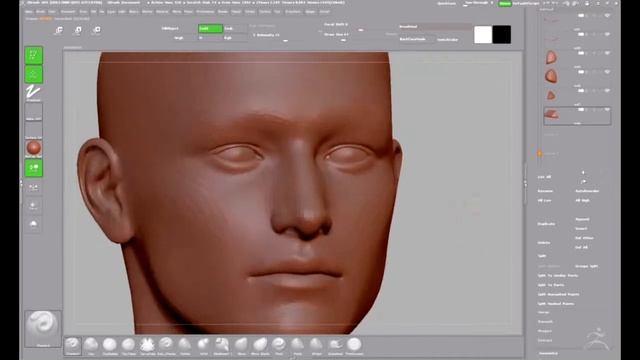The height and width of the screenshot is (360, 640).
Task: Select the Move brush
Action: click(x=241, y=346)
